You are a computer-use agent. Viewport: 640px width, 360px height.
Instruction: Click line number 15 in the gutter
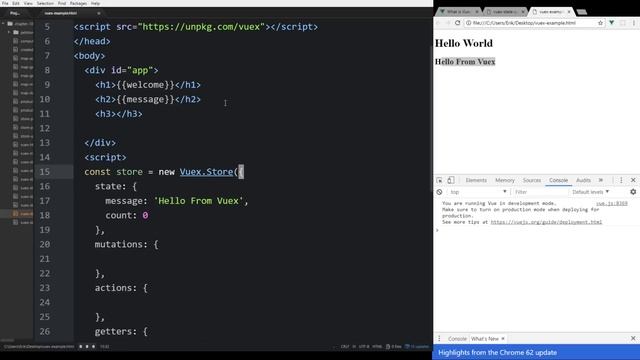(45, 172)
